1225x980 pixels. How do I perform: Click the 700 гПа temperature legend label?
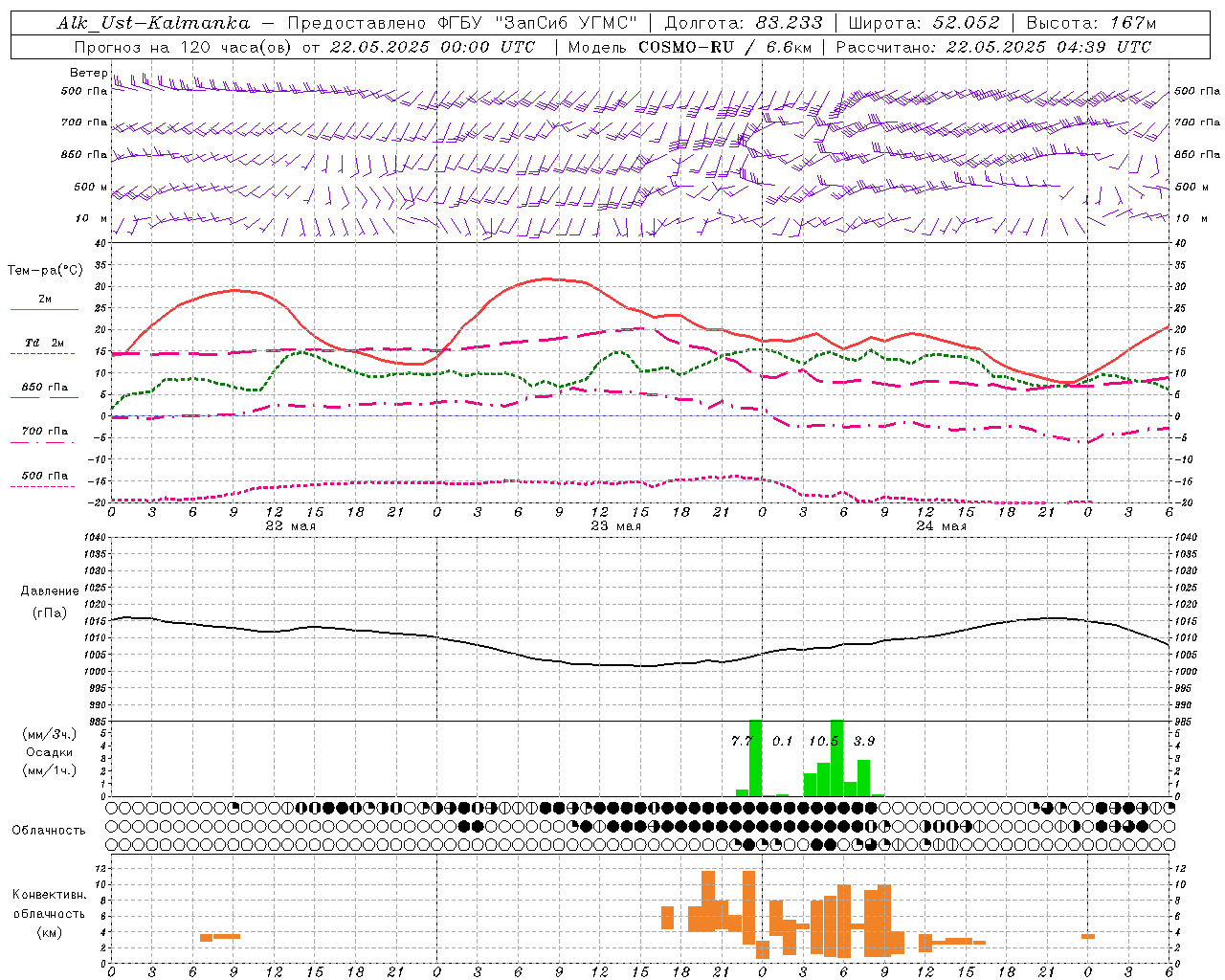coord(45,432)
